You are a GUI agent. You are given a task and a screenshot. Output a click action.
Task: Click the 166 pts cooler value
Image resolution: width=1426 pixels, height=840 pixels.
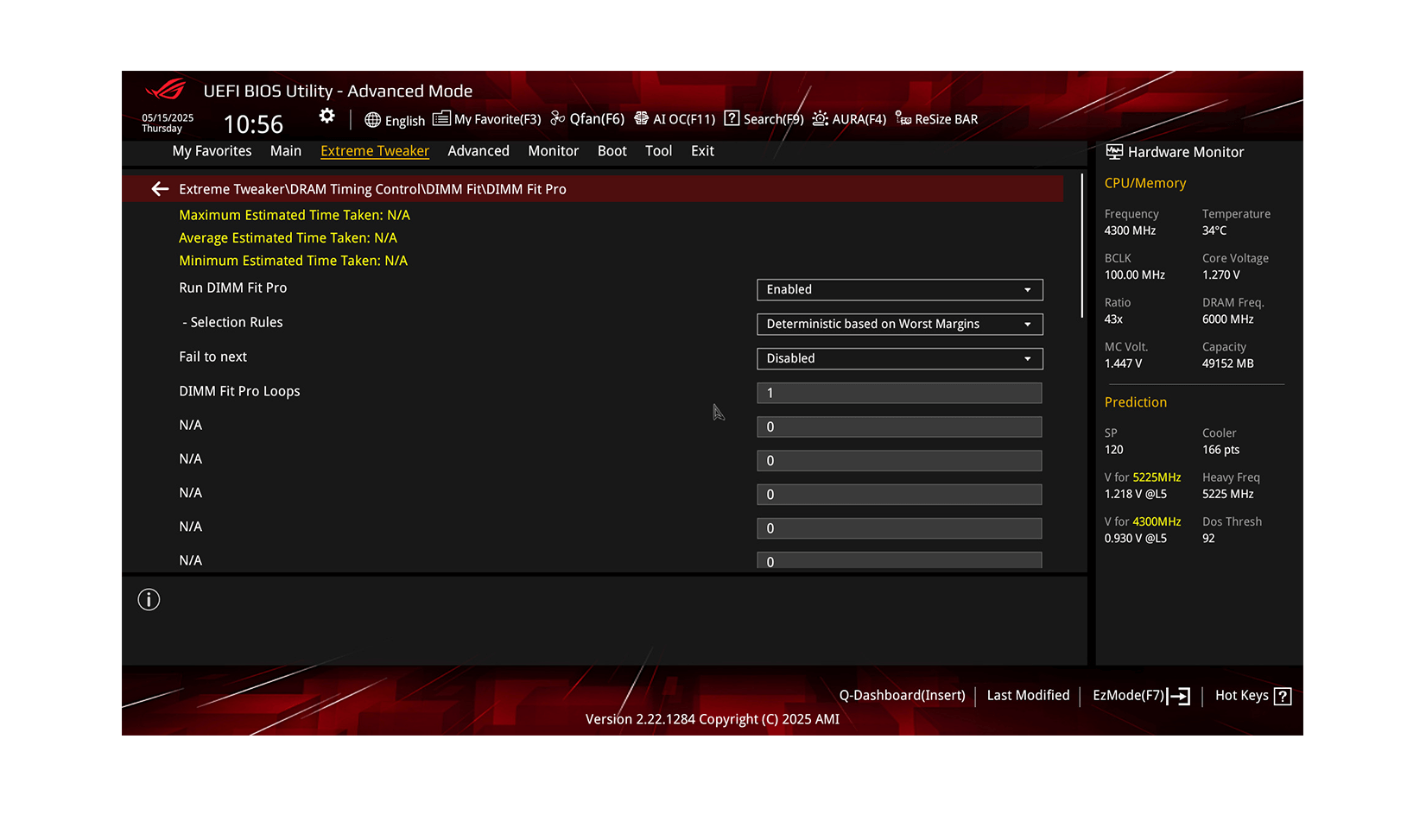click(1220, 451)
